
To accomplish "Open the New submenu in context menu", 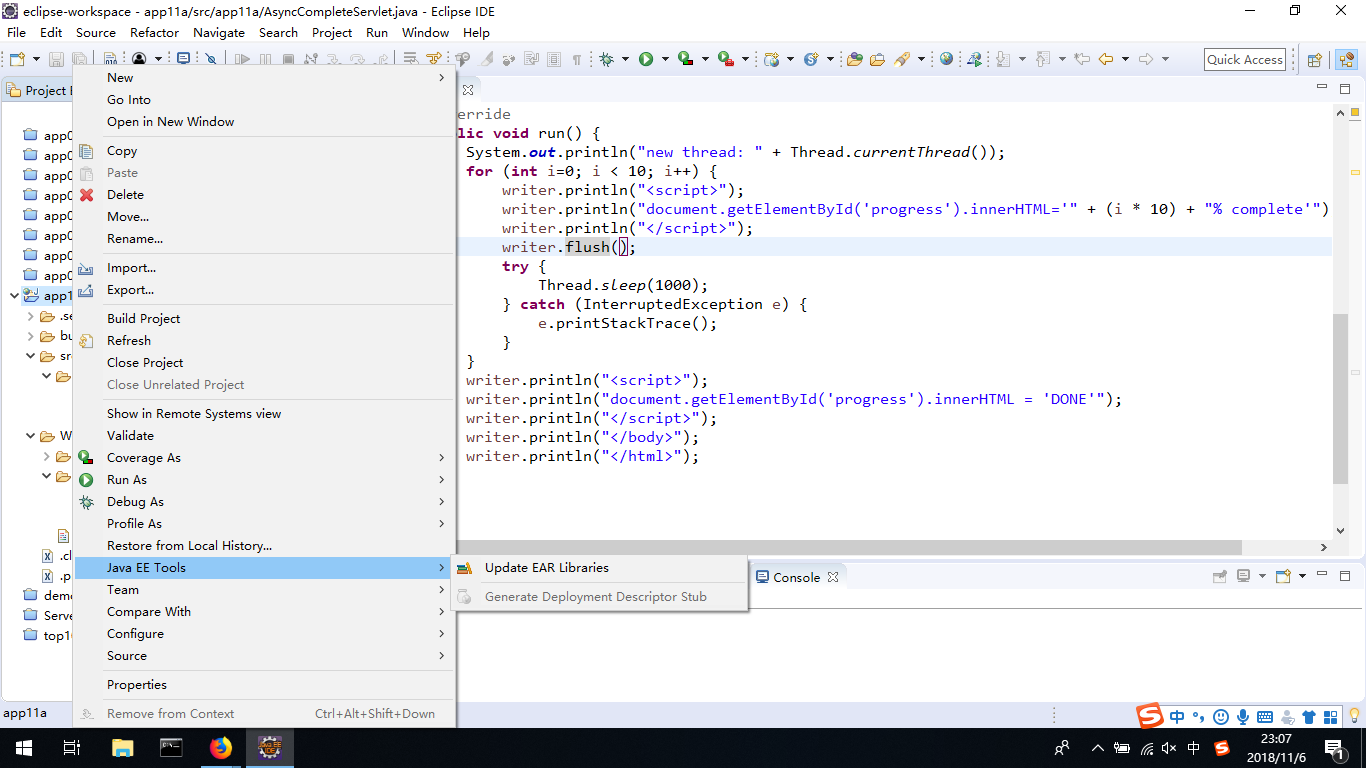I will 264,77.
